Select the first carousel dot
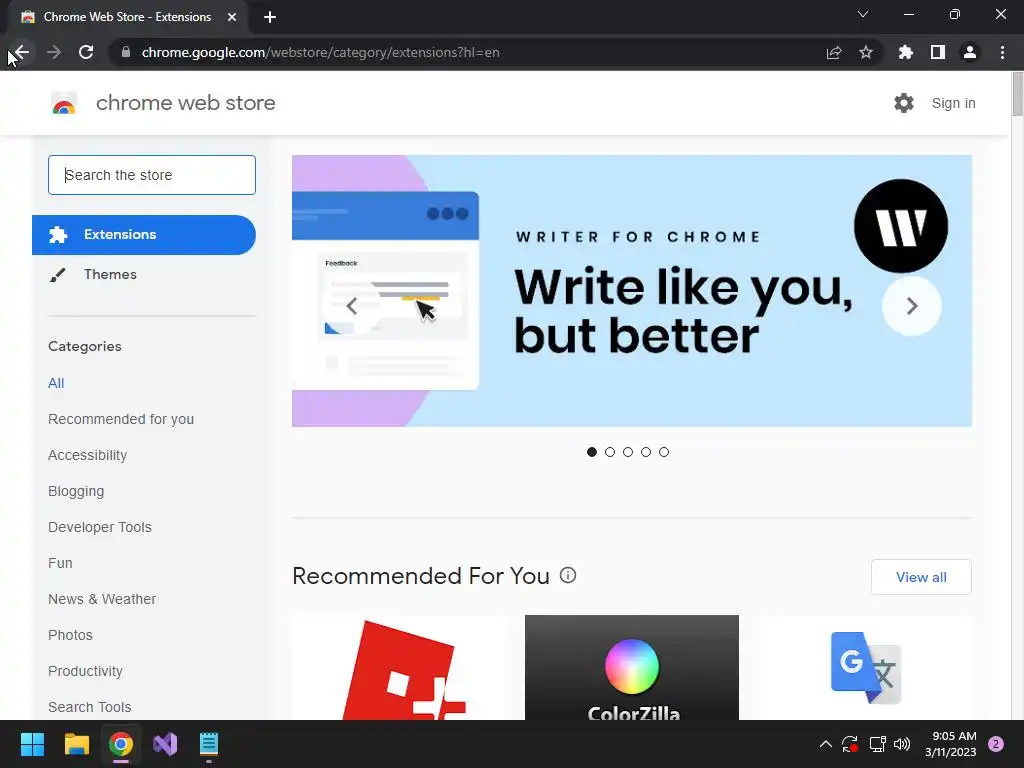This screenshot has height=768, width=1024. (x=592, y=452)
